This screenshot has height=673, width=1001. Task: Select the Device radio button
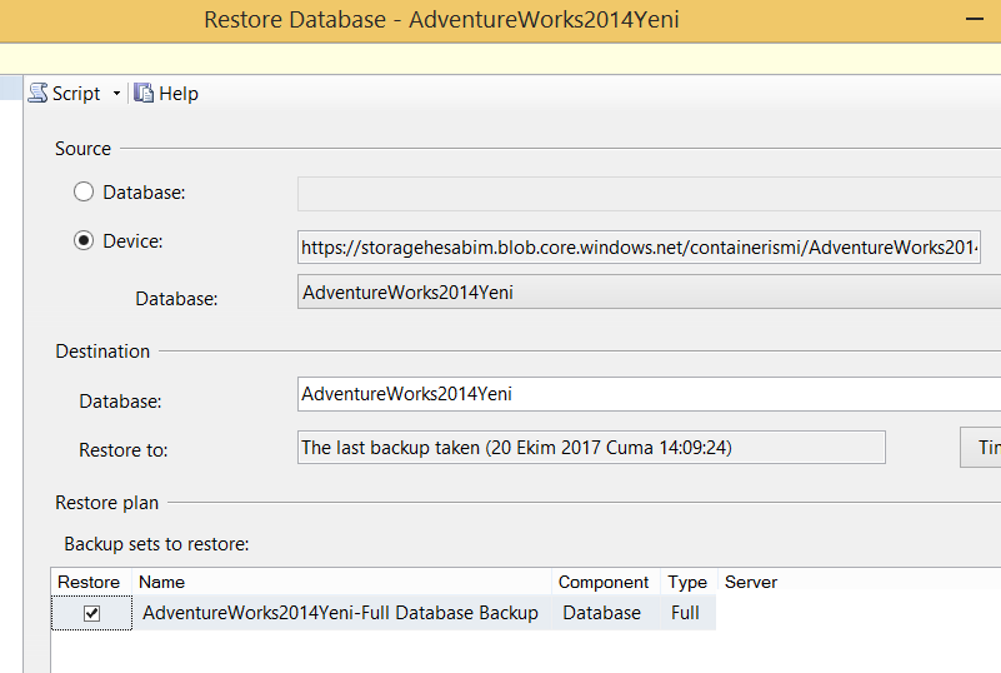[x=84, y=241]
